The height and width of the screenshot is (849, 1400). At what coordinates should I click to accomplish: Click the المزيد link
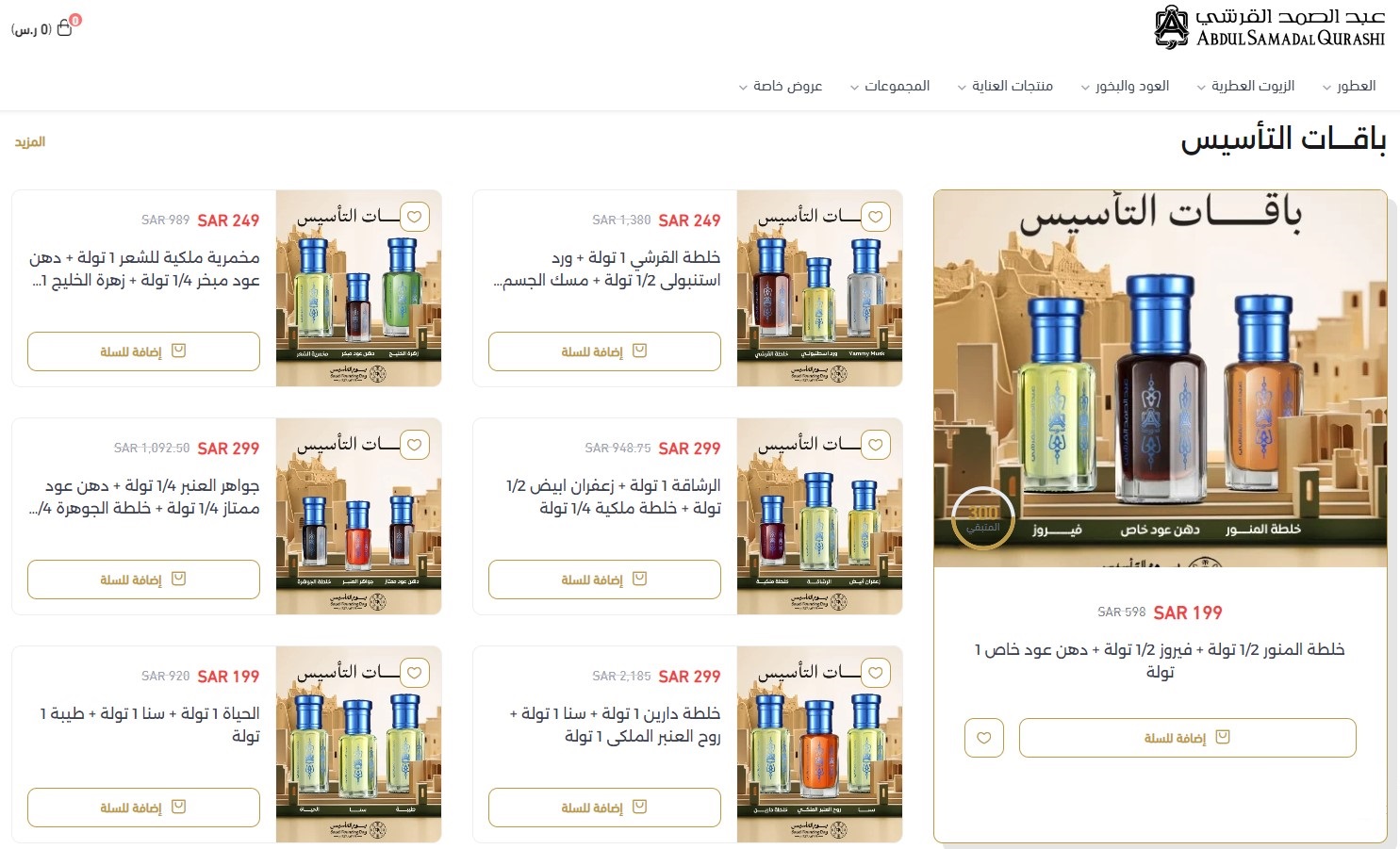[30, 142]
